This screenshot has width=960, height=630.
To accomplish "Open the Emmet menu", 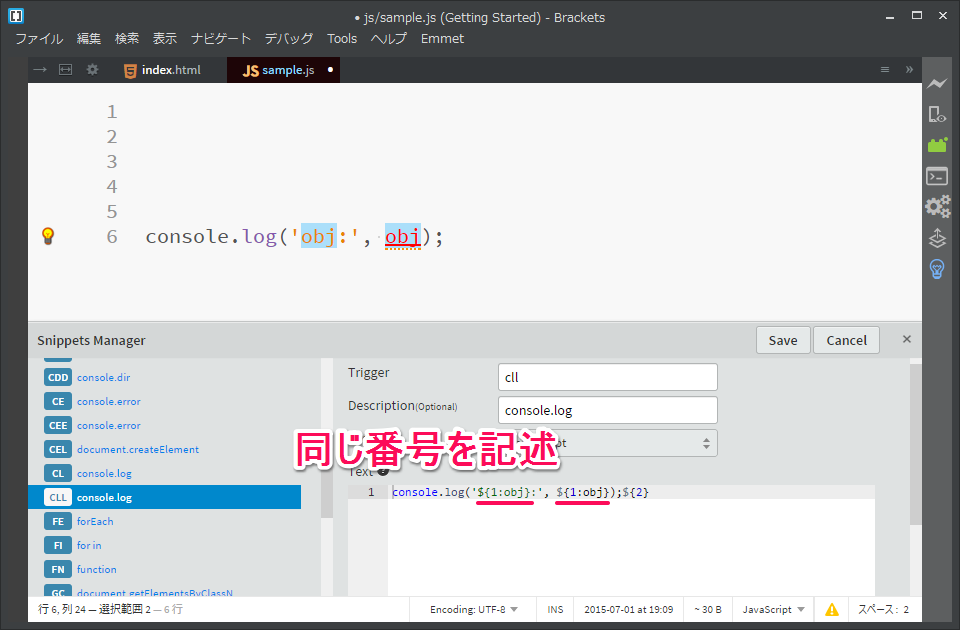I will tap(442, 39).
